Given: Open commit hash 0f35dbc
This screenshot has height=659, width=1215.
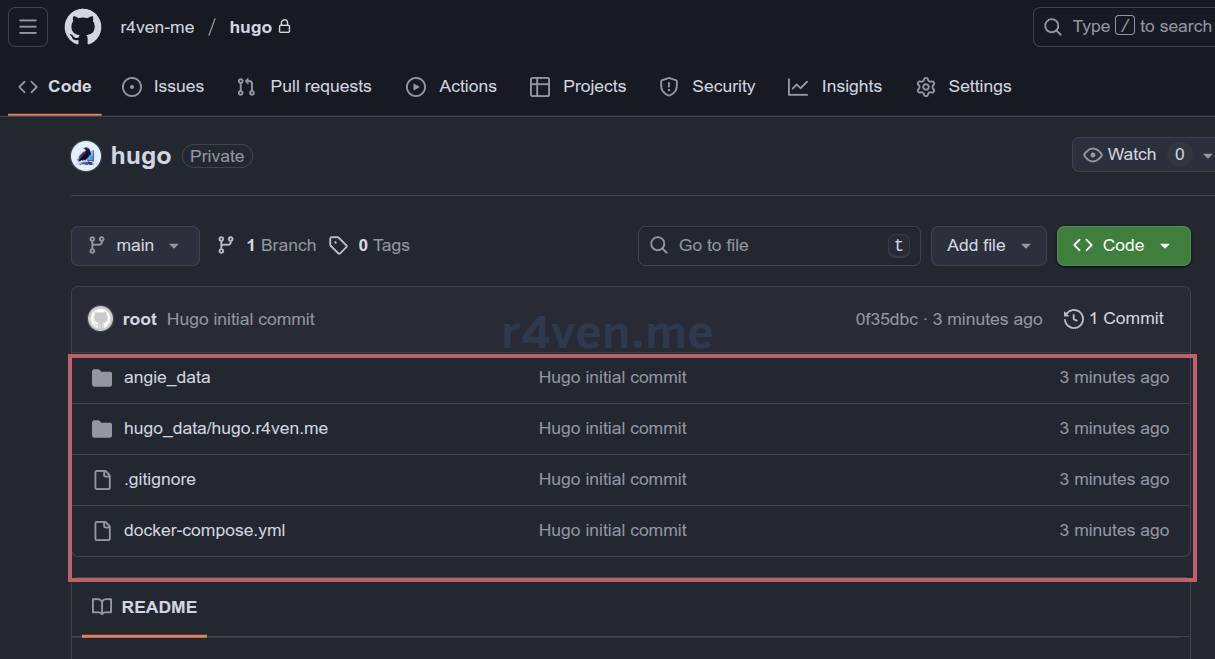Looking at the screenshot, I should pyautogui.click(x=886, y=320).
